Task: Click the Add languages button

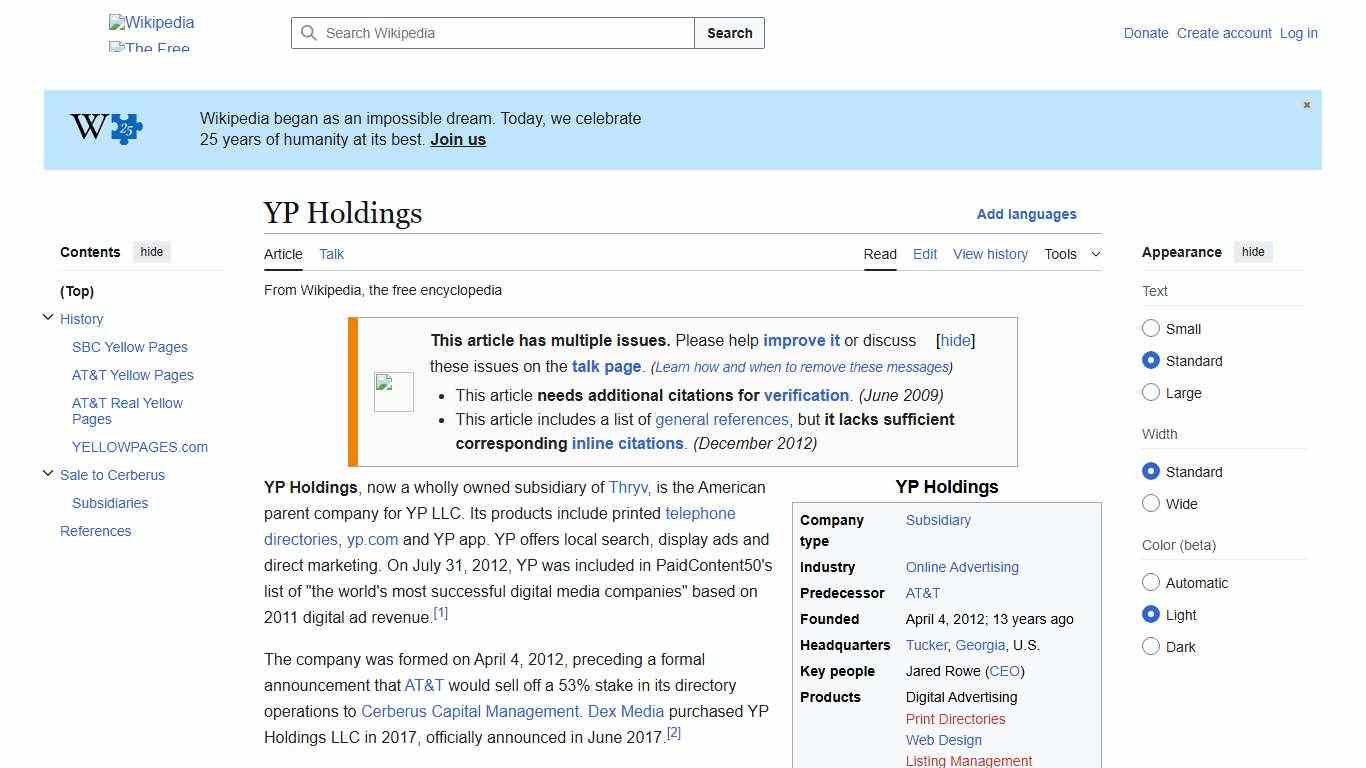Action: click(1027, 214)
